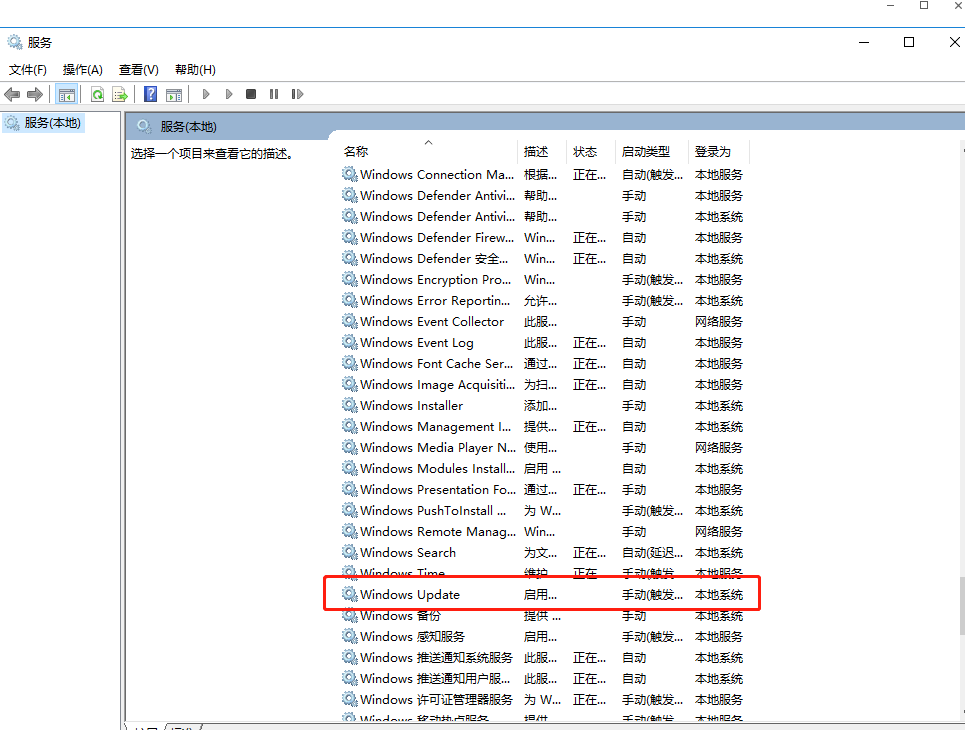Select Windows 推送通知系统服务 row
Viewport: 965px width, 730px height.
[542, 657]
